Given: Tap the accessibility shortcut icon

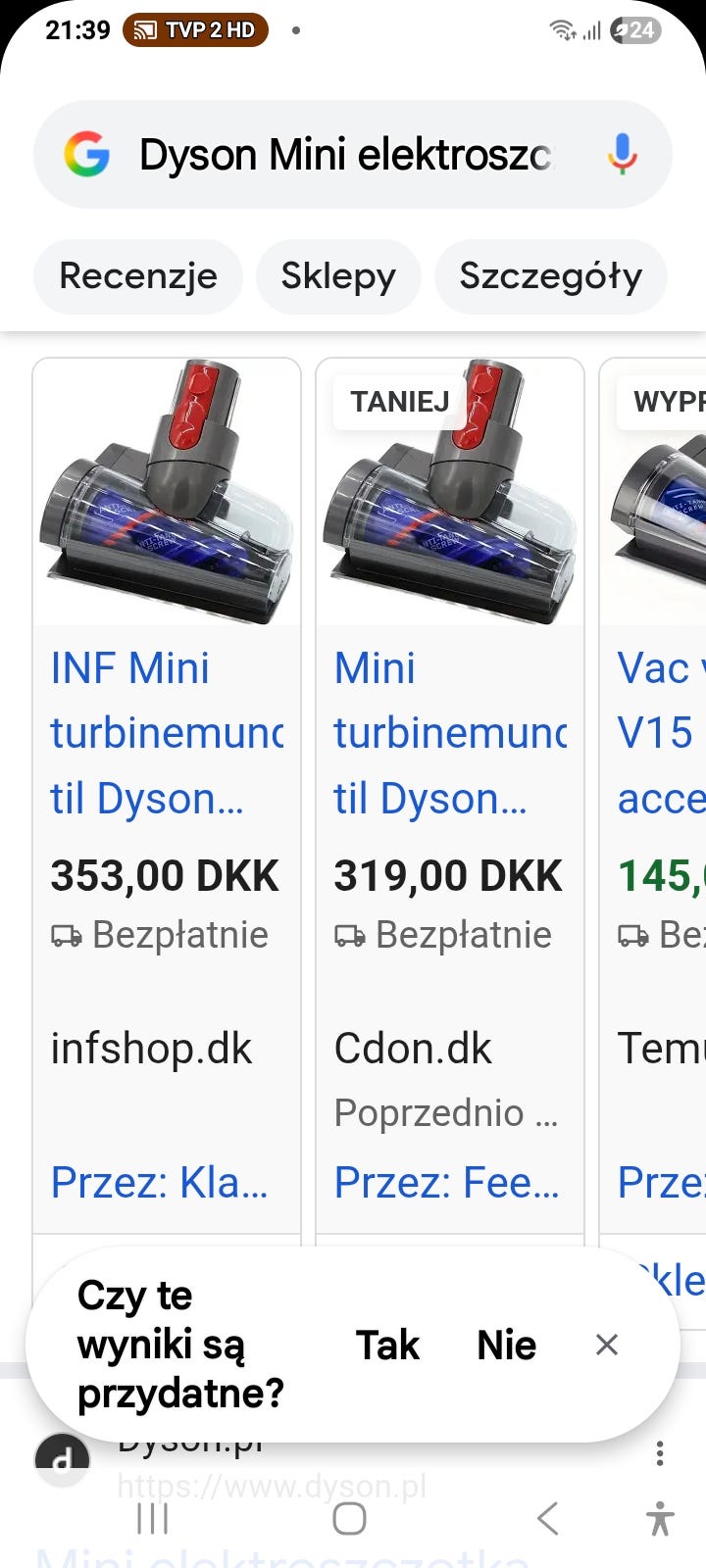Looking at the screenshot, I should 661,1519.
